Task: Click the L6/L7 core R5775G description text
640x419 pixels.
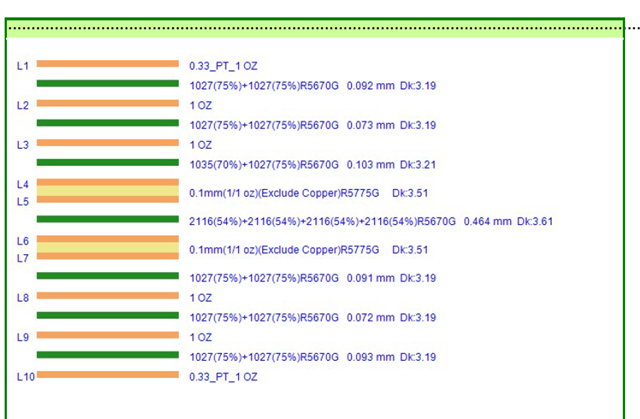Action: 284,250
